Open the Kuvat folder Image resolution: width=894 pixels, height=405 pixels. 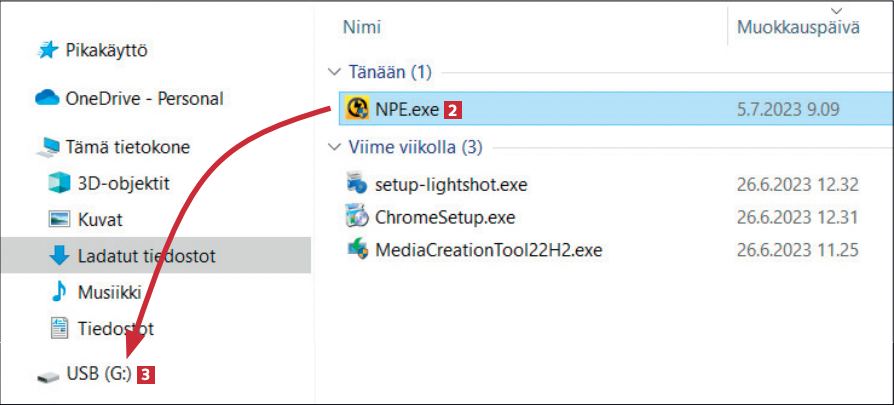click(99, 219)
